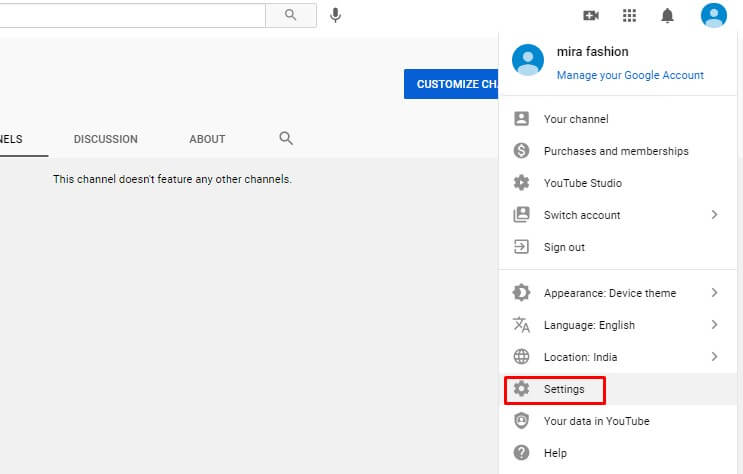The image size is (743, 474).
Task: Click the Your data shield icon
Action: 521,420
